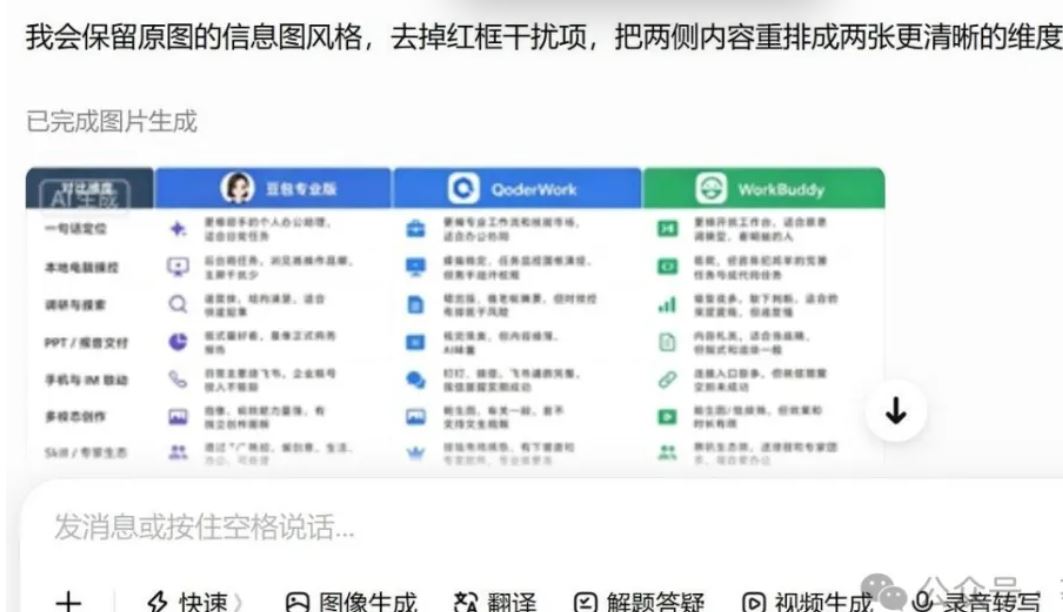Open the 录音转写 tool
This screenshot has width=1063, height=612.
pos(976,601)
